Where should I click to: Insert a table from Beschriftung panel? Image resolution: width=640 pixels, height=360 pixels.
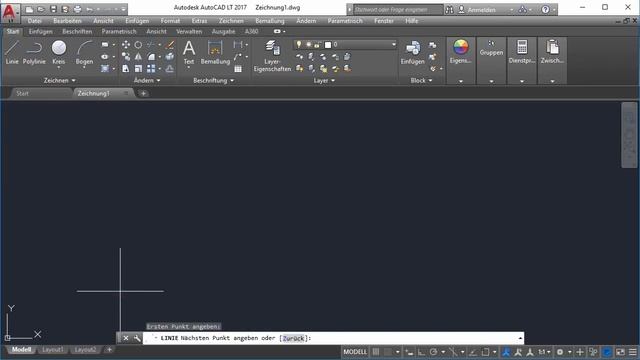coord(238,69)
